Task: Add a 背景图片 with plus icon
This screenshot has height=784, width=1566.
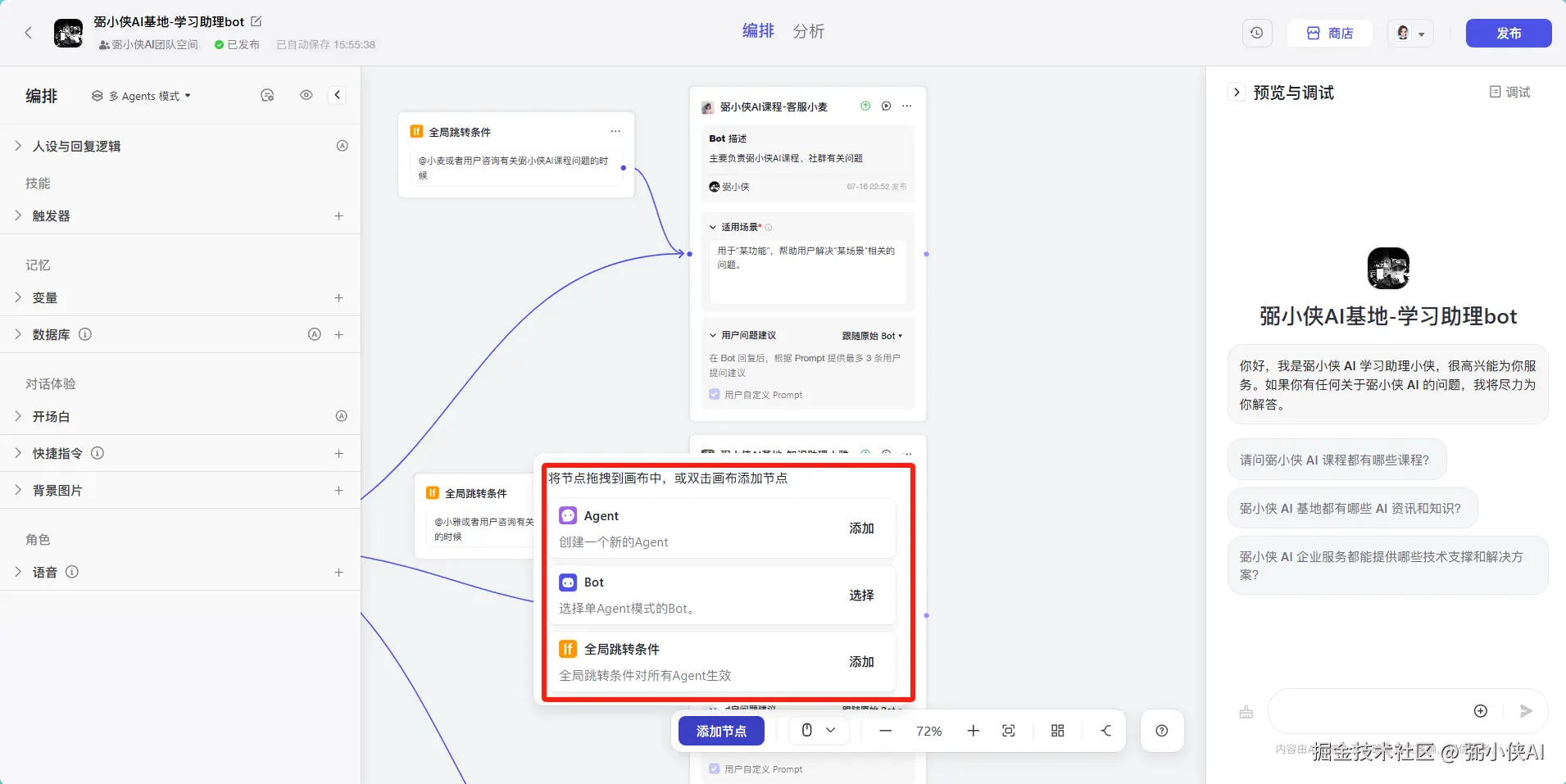Action: (338, 491)
